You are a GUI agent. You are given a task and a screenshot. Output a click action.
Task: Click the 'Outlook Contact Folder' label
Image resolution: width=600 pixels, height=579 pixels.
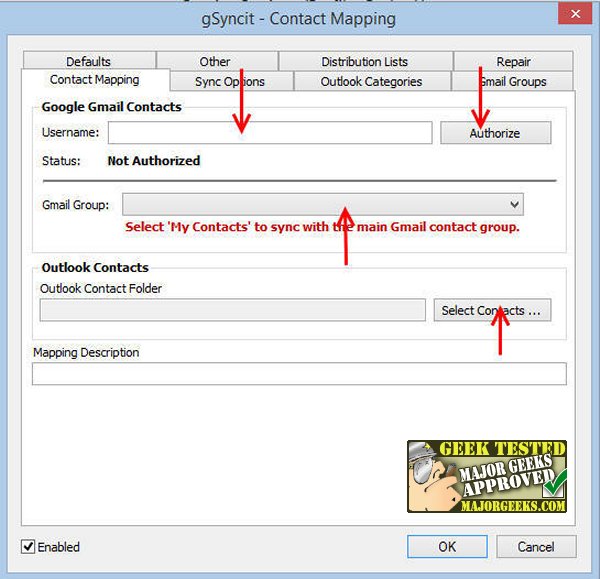pyautogui.click(x=101, y=289)
